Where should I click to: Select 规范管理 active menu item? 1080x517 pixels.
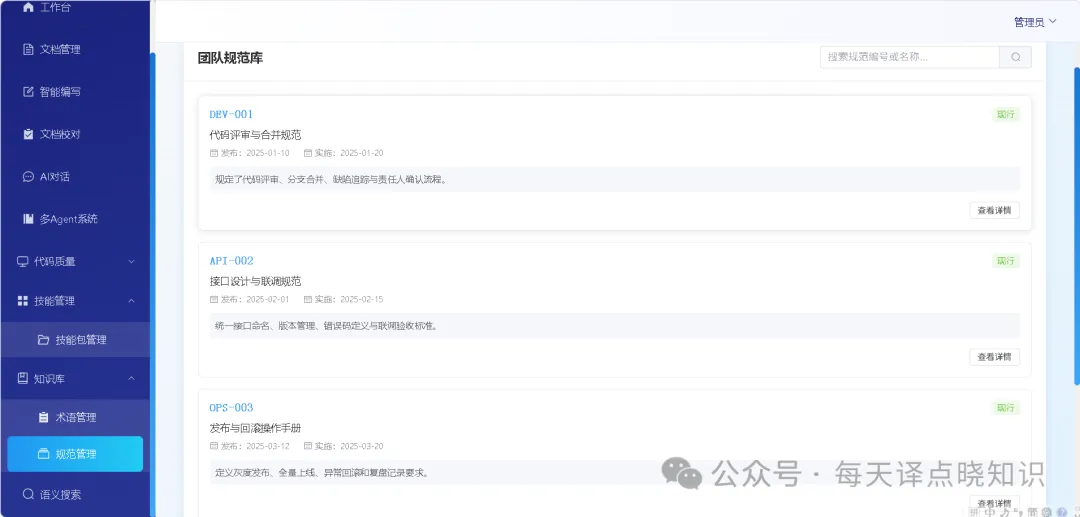tap(75, 454)
